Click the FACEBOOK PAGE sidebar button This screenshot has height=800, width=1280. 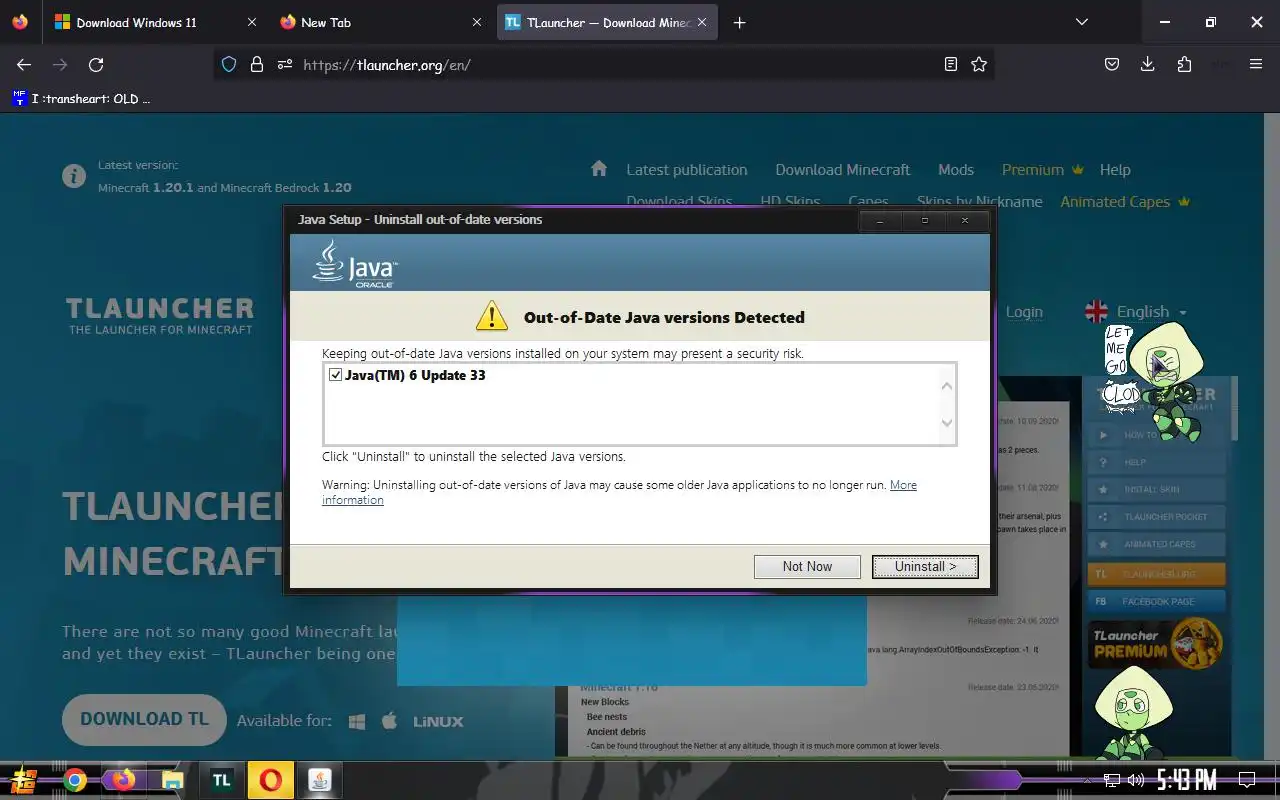pos(1155,602)
